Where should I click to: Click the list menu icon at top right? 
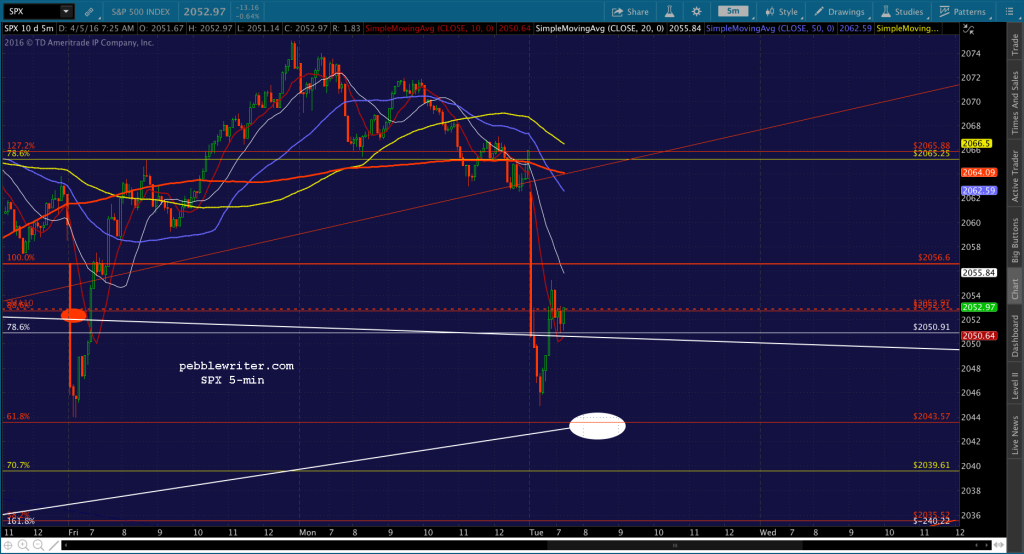point(1009,12)
